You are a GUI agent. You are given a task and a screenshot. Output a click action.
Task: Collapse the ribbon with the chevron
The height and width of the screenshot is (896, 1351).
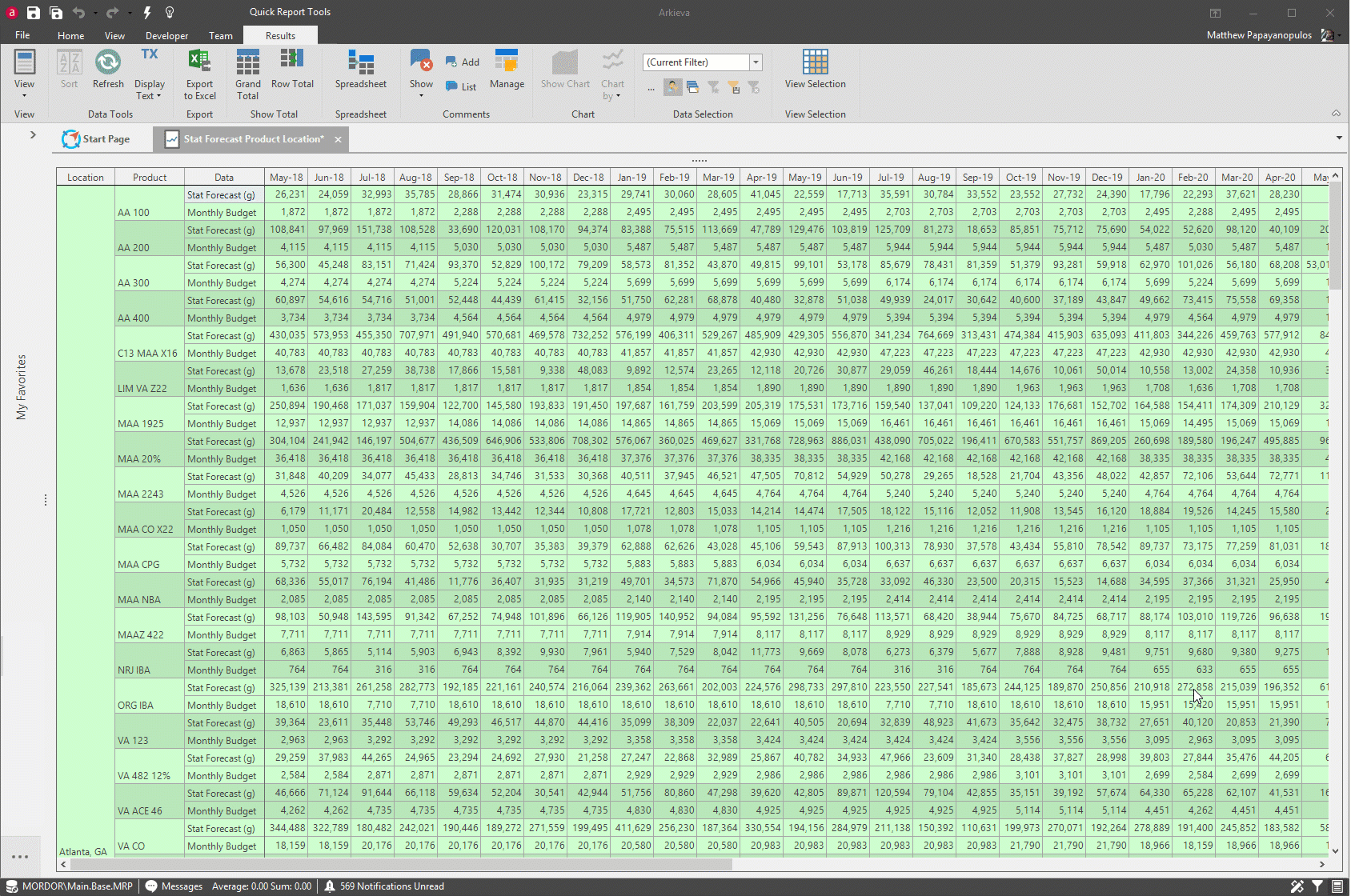[1336, 114]
